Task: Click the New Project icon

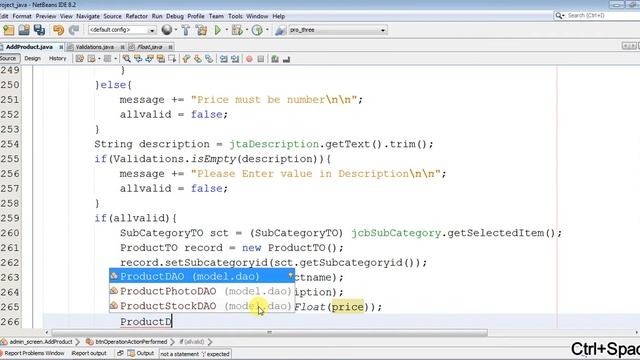Action: click(9, 30)
